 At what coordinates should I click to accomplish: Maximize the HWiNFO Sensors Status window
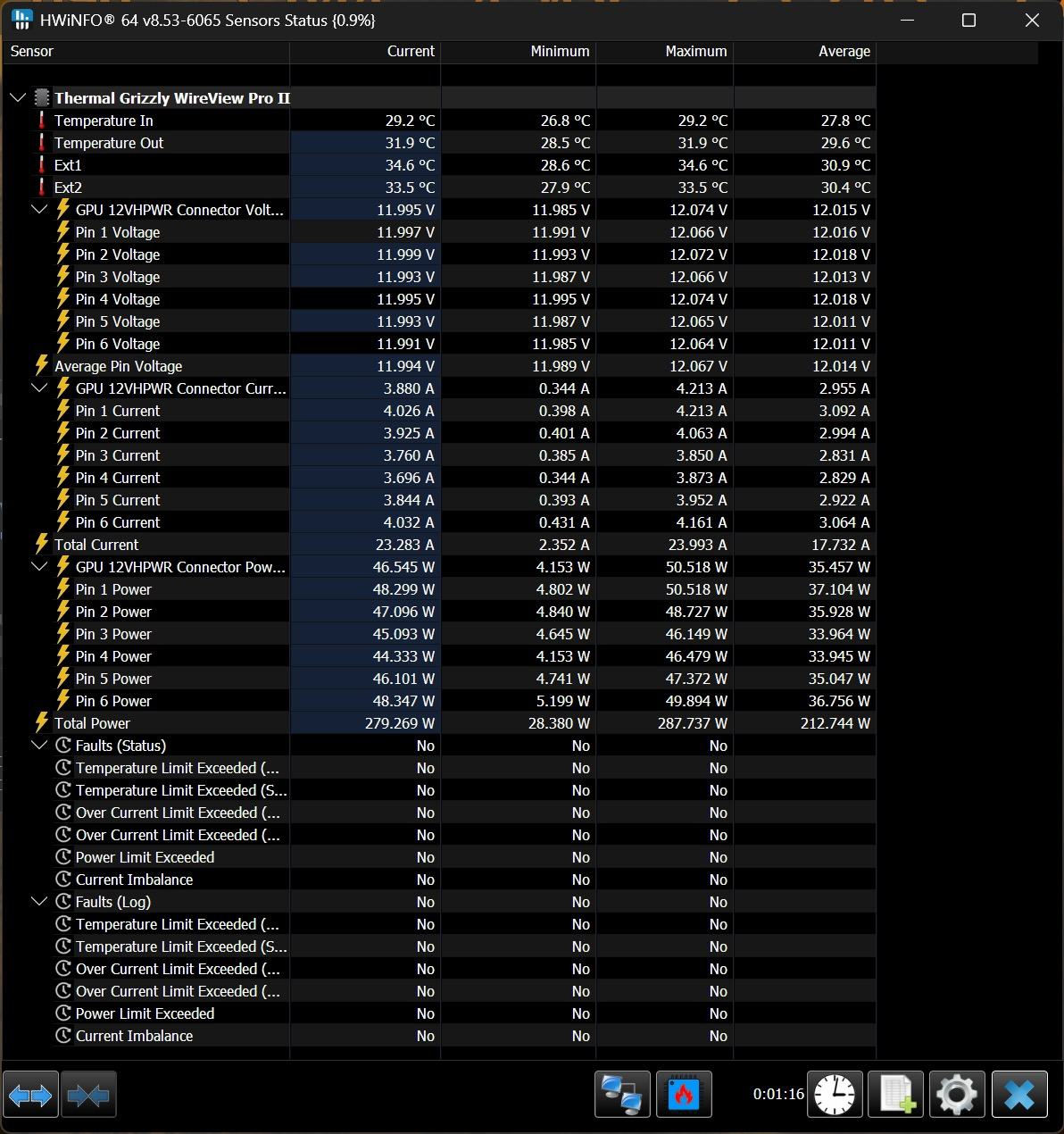[x=968, y=20]
